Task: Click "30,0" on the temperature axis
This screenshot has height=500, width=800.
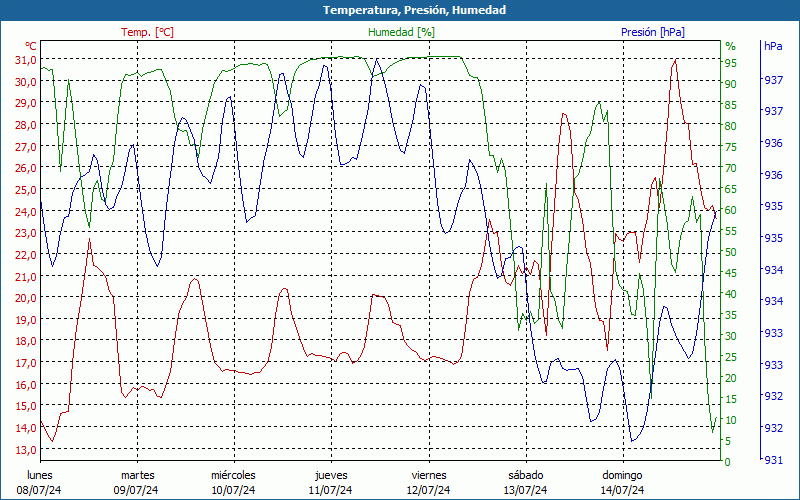Action: (x=26, y=82)
